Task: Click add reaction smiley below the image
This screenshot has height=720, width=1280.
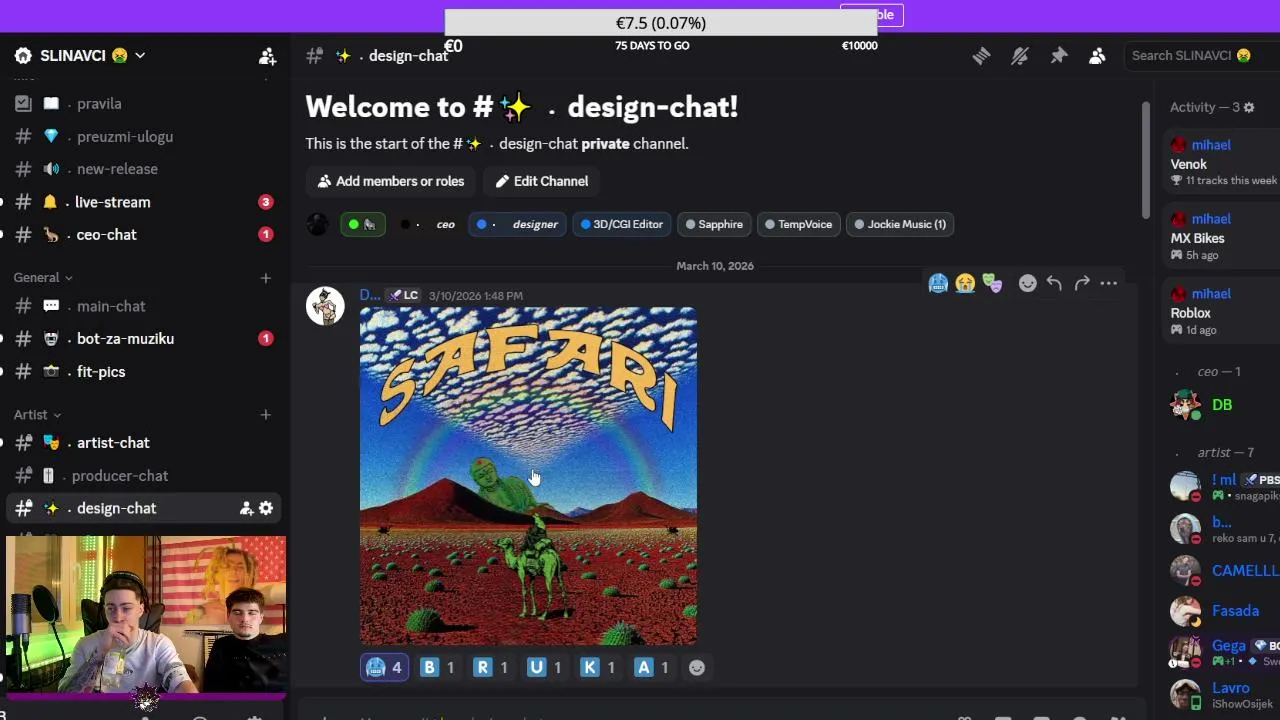Action: click(x=697, y=667)
